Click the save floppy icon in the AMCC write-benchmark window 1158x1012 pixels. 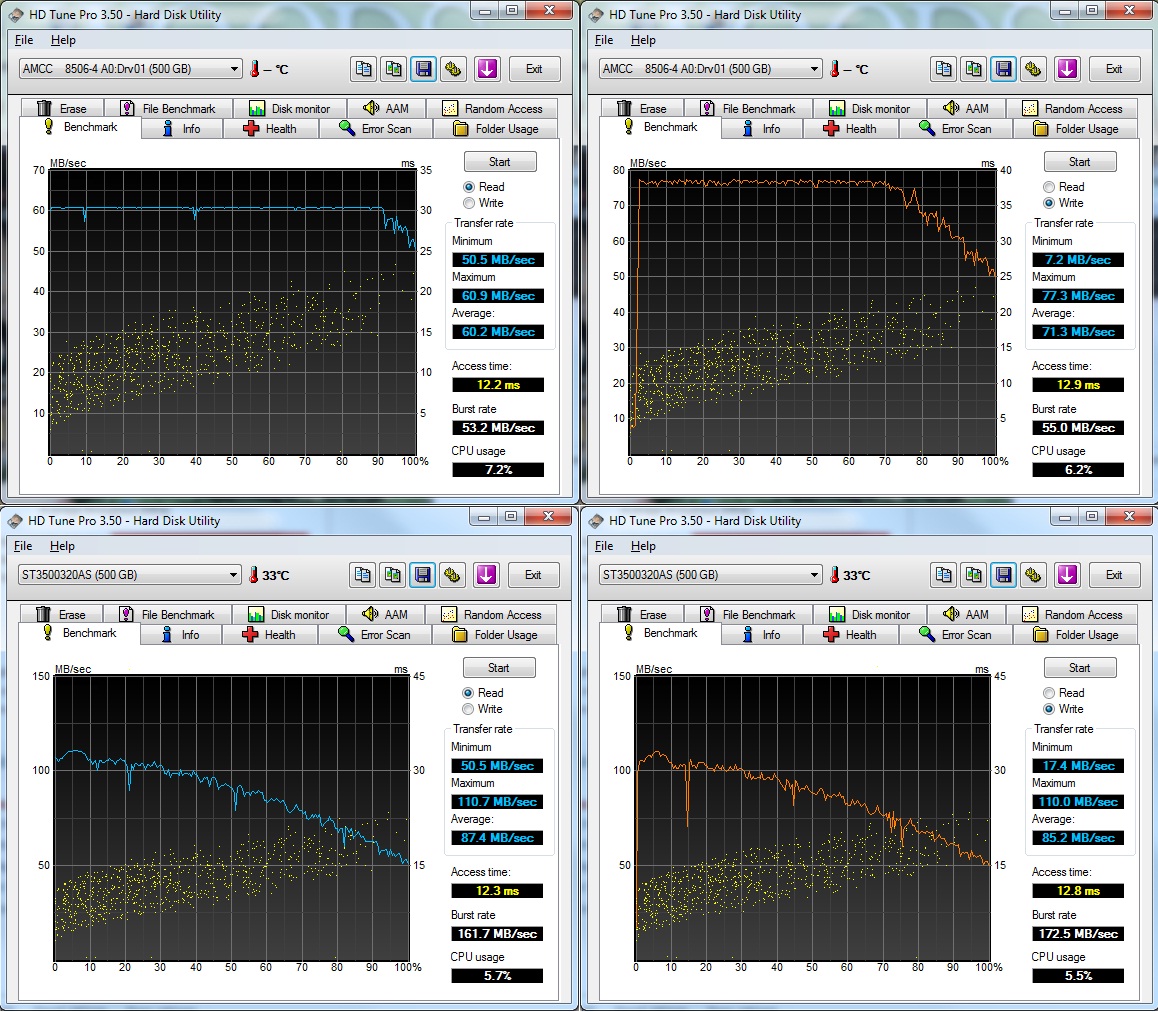click(1003, 69)
